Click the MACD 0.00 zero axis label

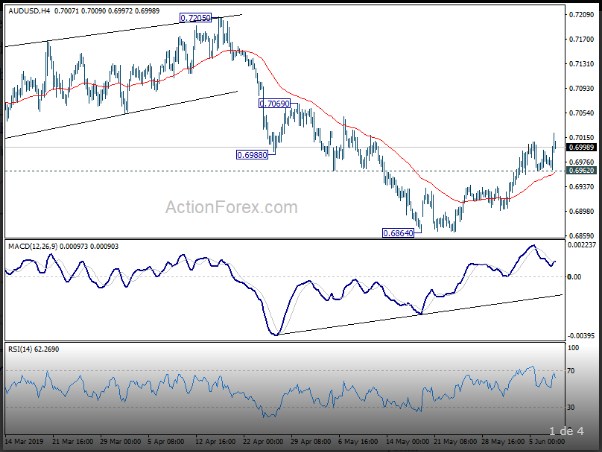pos(573,277)
